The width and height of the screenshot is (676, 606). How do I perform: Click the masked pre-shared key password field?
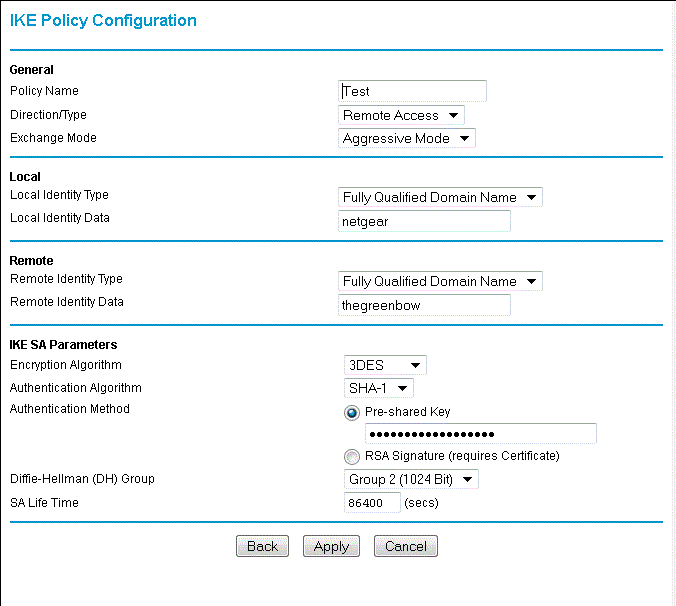click(x=481, y=434)
